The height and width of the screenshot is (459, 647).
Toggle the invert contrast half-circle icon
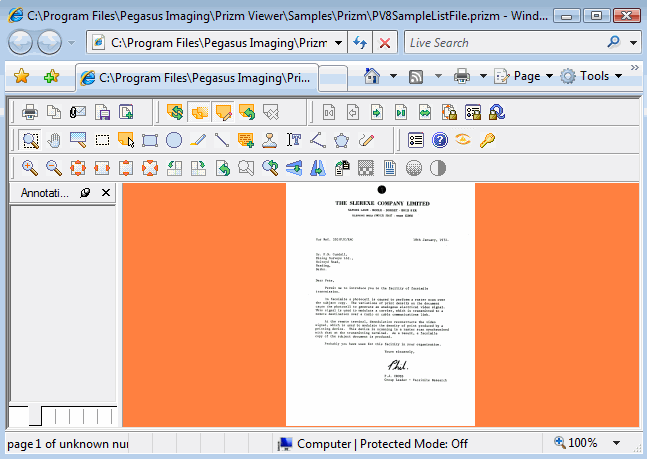point(438,168)
